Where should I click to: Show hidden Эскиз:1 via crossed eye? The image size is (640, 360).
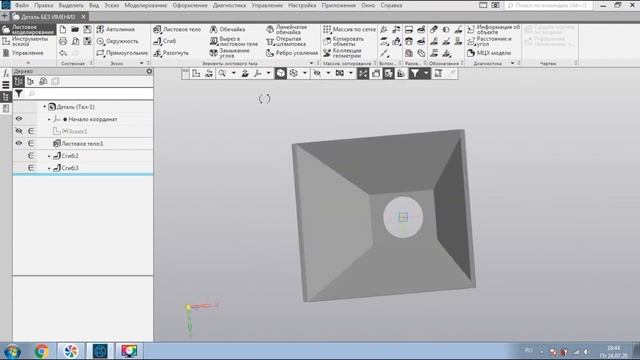pyautogui.click(x=19, y=131)
